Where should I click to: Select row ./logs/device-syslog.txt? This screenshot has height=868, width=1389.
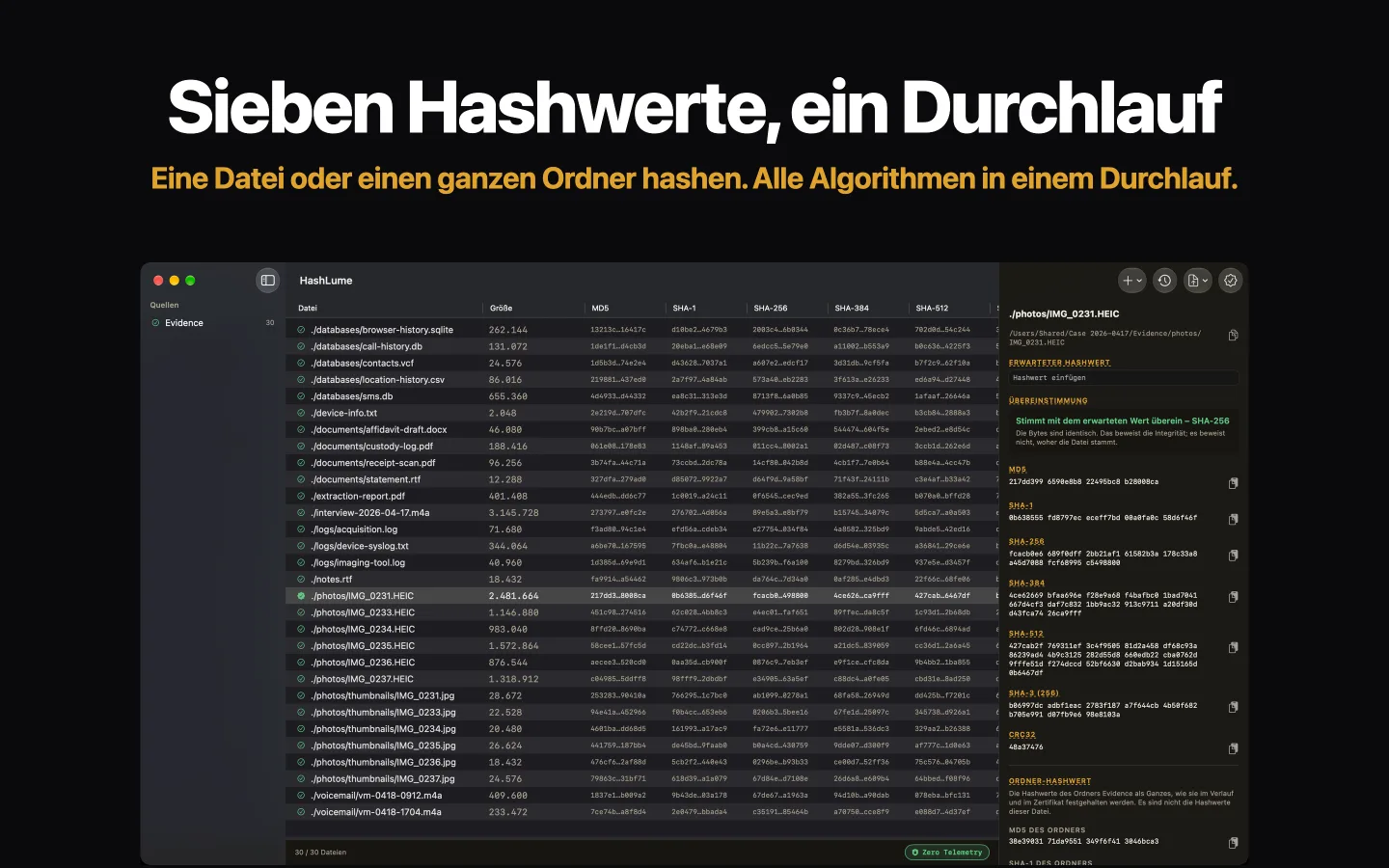642,546
